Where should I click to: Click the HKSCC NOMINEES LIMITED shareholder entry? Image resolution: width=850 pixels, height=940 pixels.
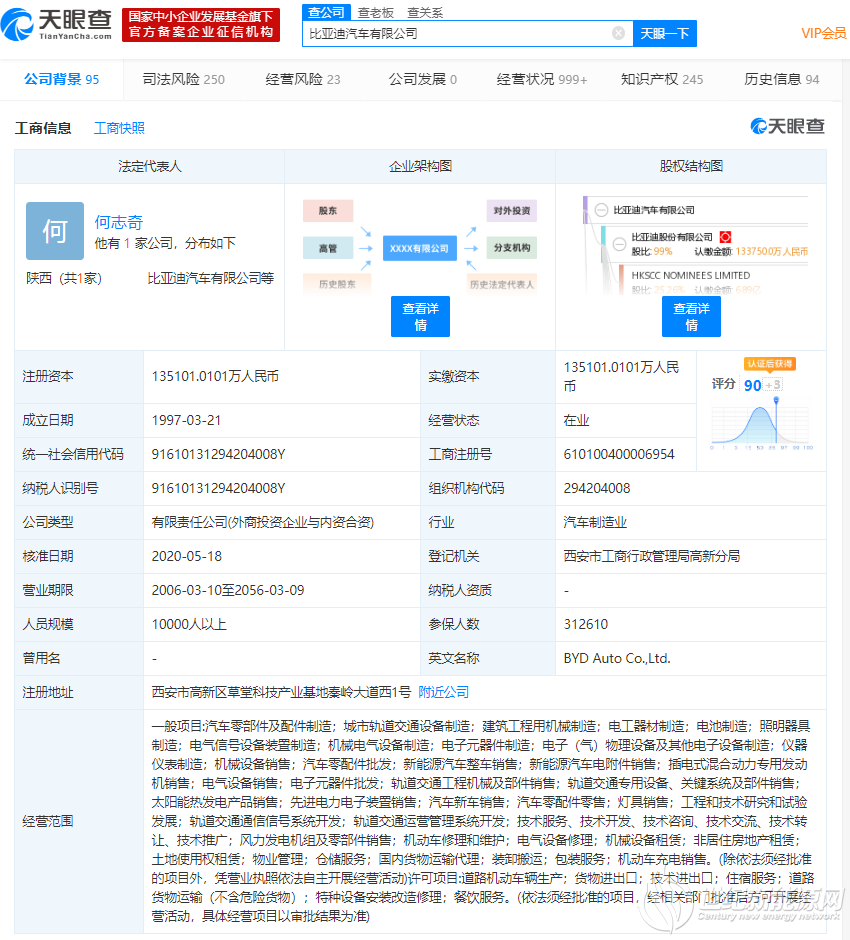691,275
